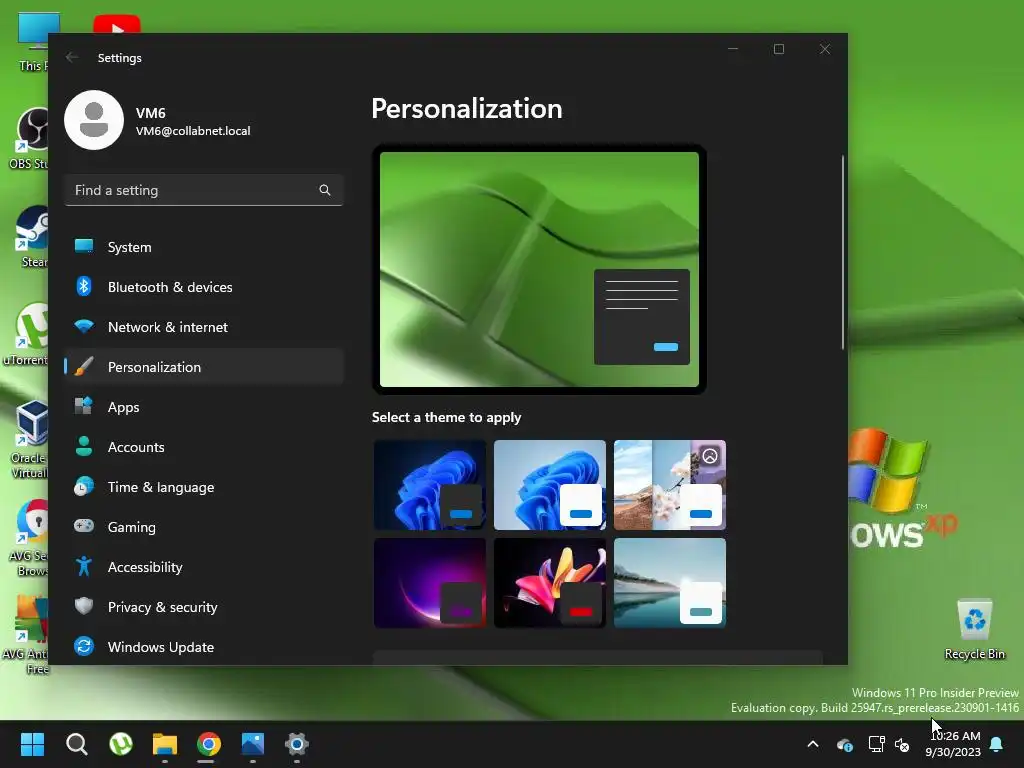Open the Apps settings page

[204, 407]
